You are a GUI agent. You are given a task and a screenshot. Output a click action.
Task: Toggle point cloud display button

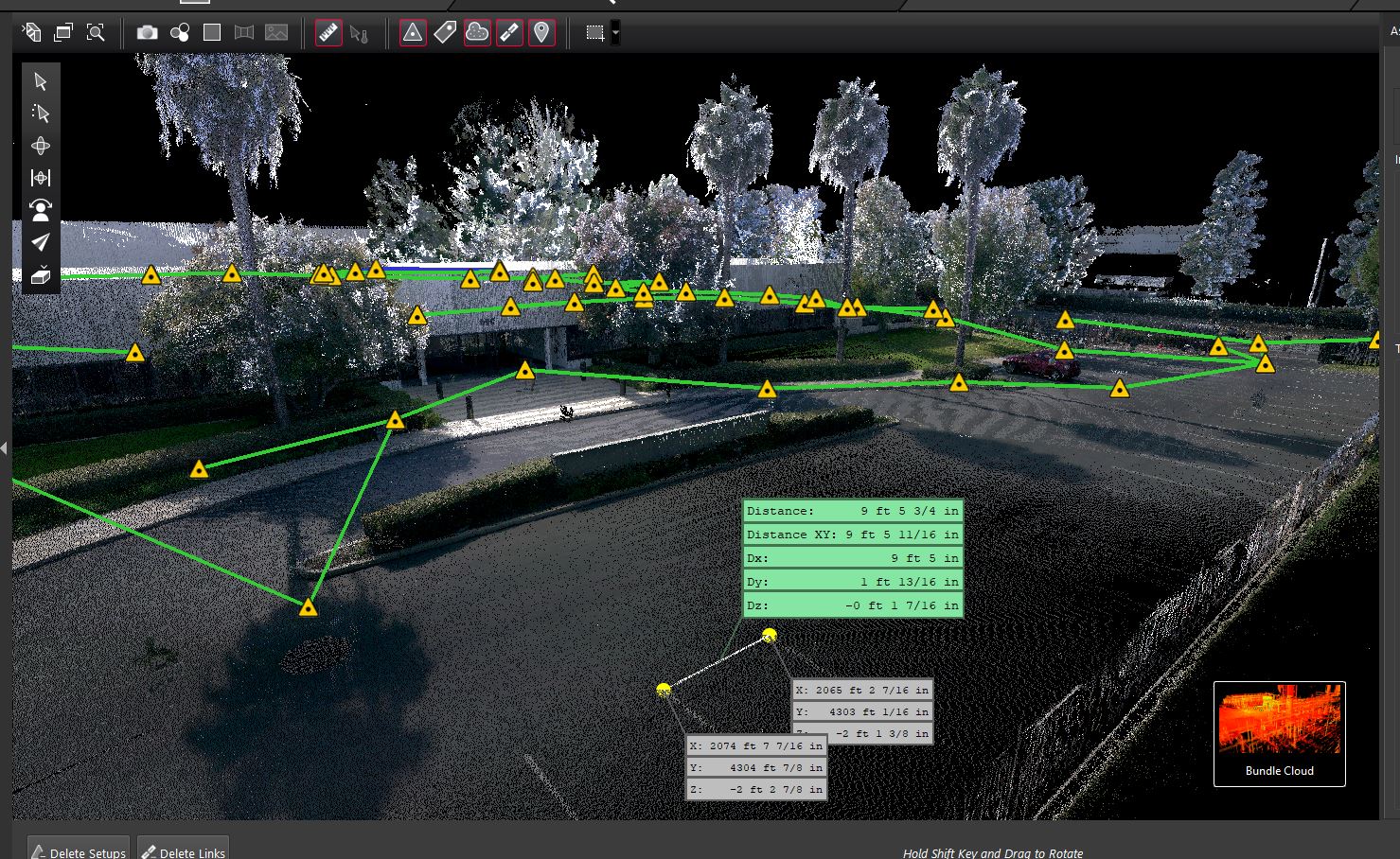(477, 33)
